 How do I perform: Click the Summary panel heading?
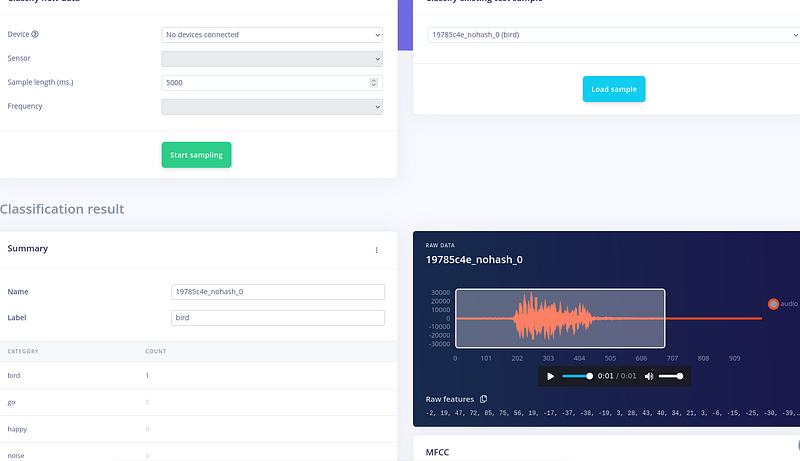[28, 248]
